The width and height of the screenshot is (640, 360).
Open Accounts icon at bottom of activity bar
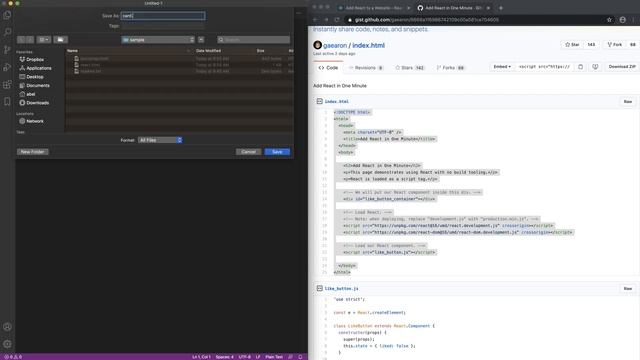7,327
